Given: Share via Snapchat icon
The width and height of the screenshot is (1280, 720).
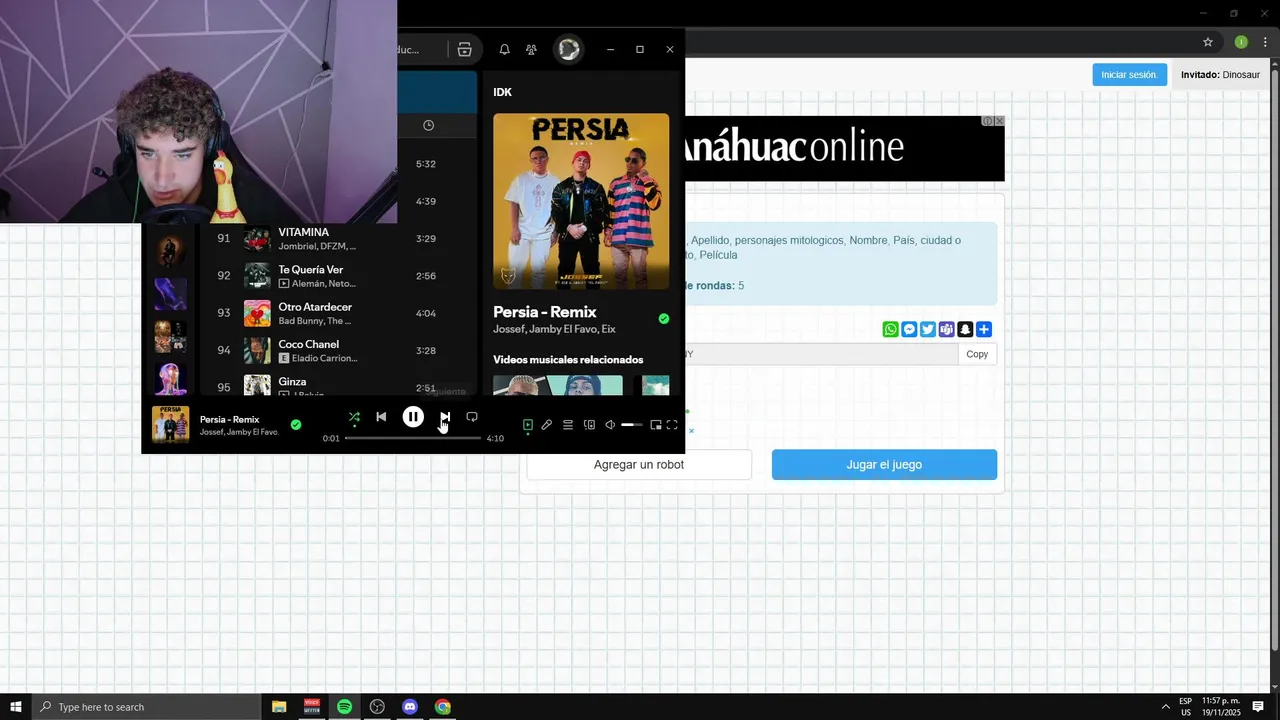Looking at the screenshot, I should pos(965,329).
